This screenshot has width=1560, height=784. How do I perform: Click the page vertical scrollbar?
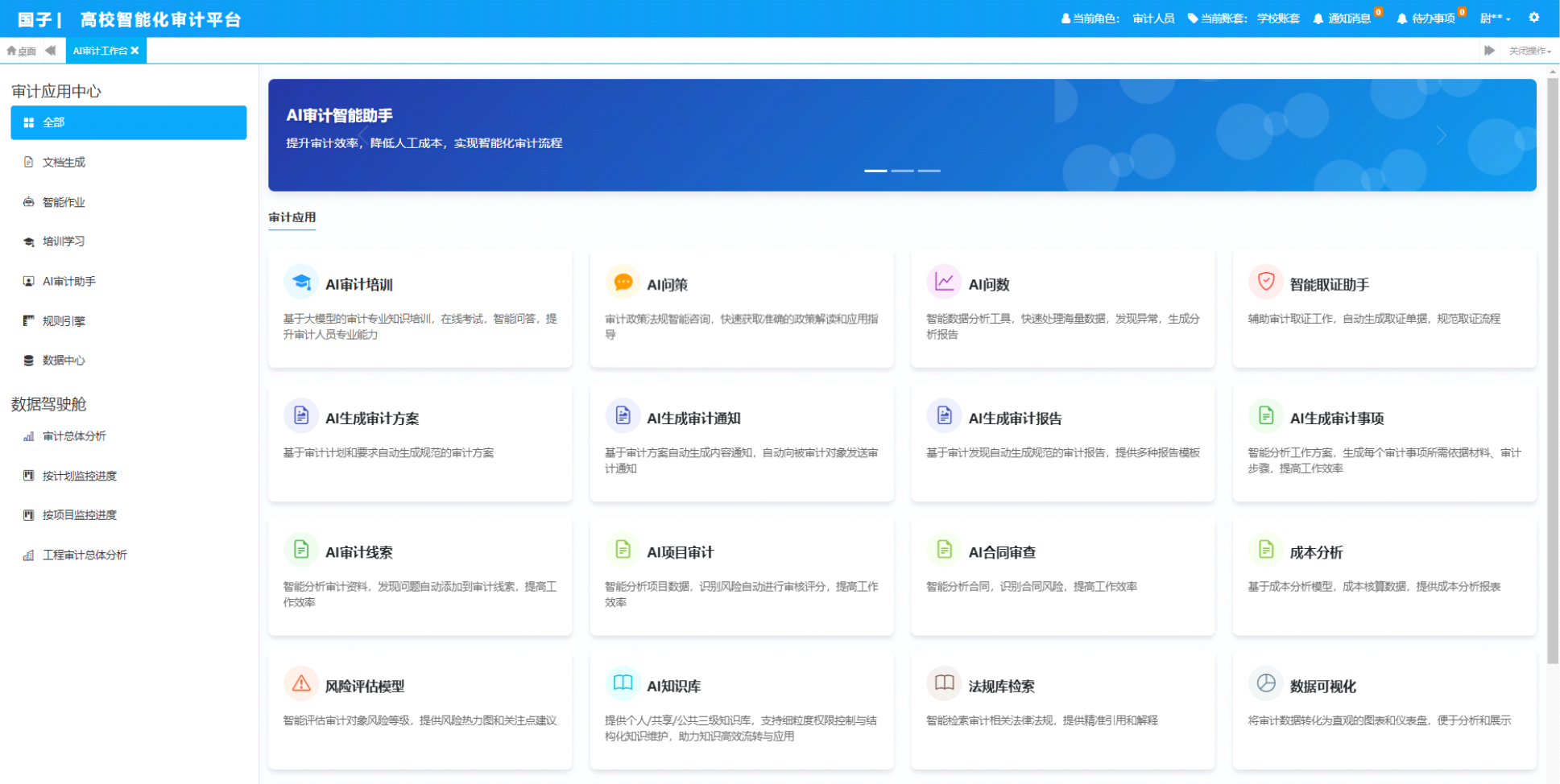click(1552, 370)
